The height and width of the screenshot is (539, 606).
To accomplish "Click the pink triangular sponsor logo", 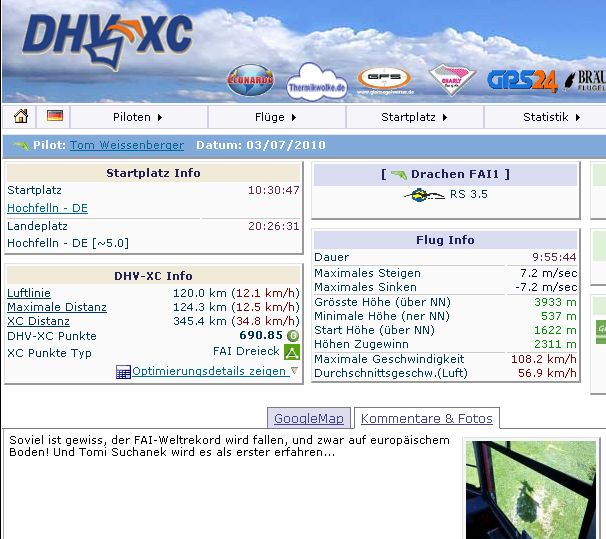I will pos(451,80).
